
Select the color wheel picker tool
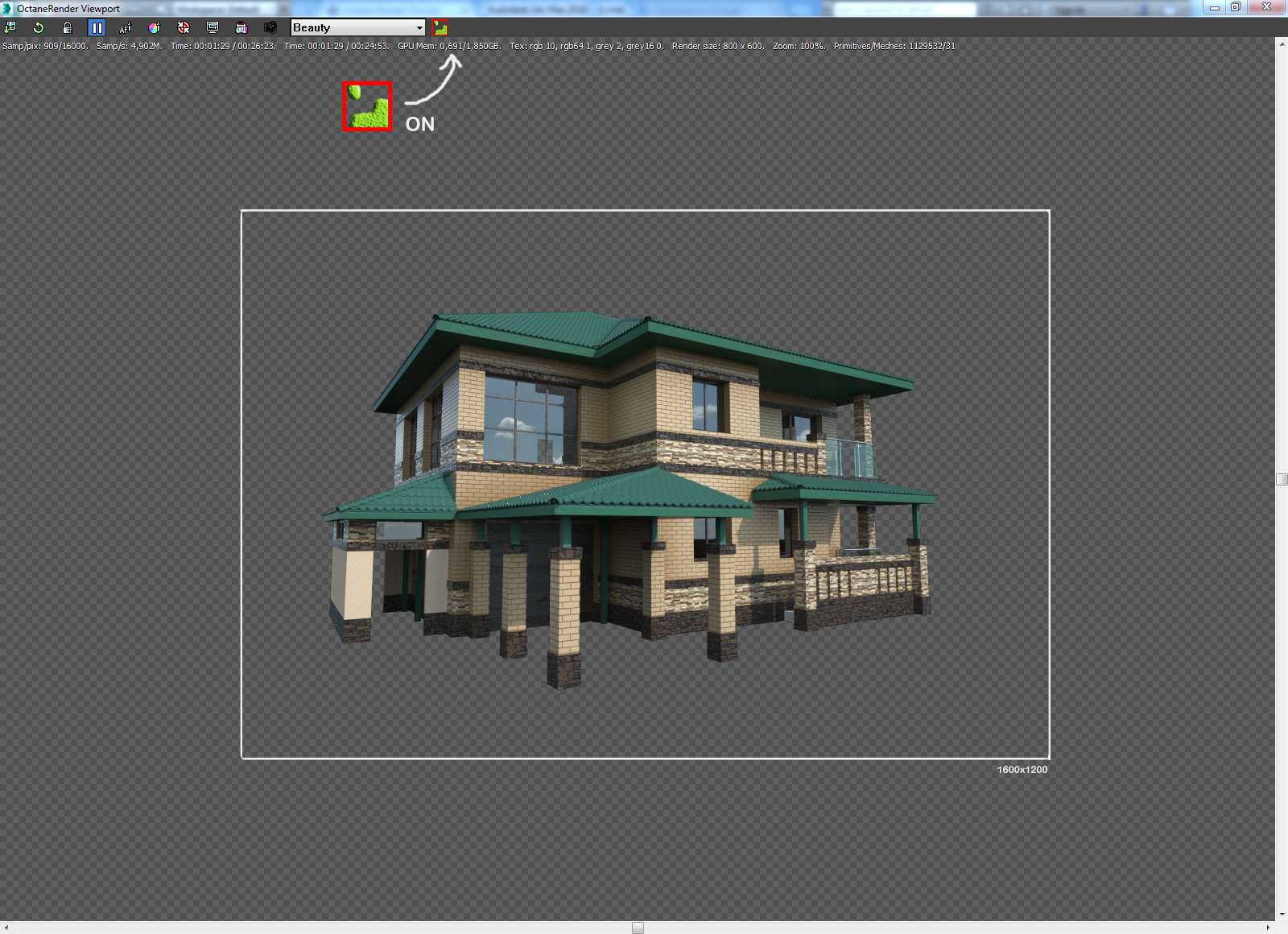coord(155,27)
